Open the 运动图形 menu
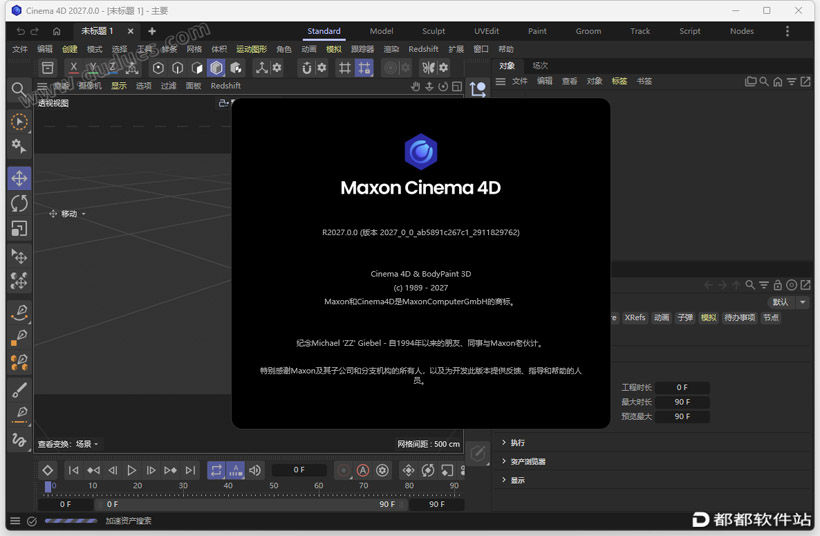Viewport: 820px width, 536px height. pos(252,49)
